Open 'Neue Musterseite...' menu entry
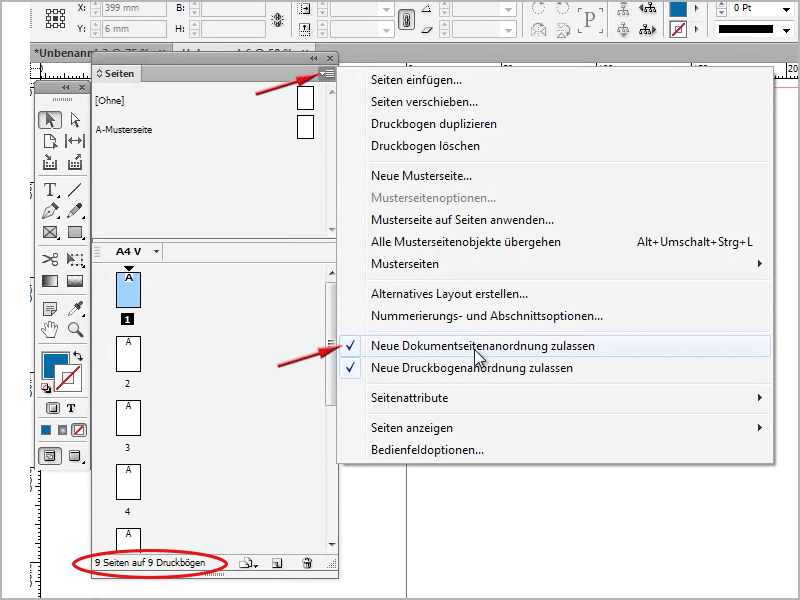The height and width of the screenshot is (600, 800). (421, 176)
